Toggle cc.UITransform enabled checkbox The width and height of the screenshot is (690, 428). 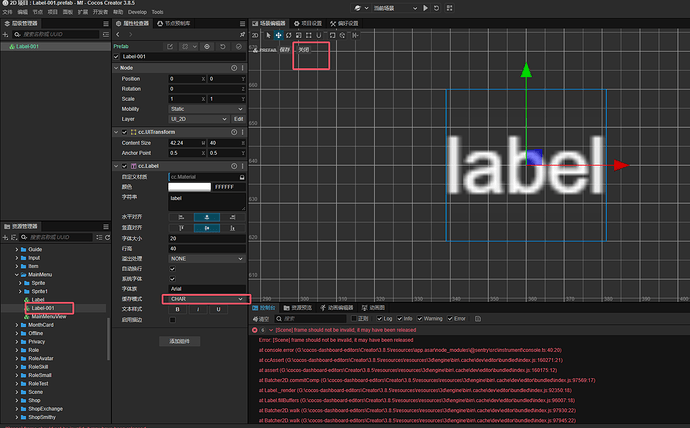click(125, 132)
